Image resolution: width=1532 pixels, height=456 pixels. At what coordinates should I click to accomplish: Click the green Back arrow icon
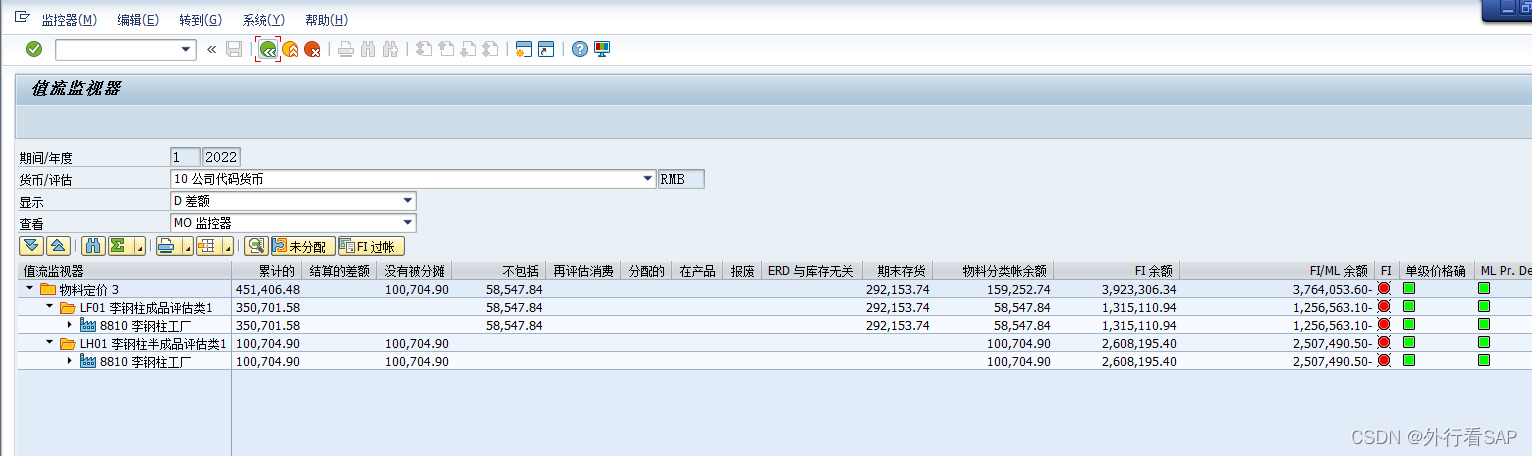pos(267,49)
